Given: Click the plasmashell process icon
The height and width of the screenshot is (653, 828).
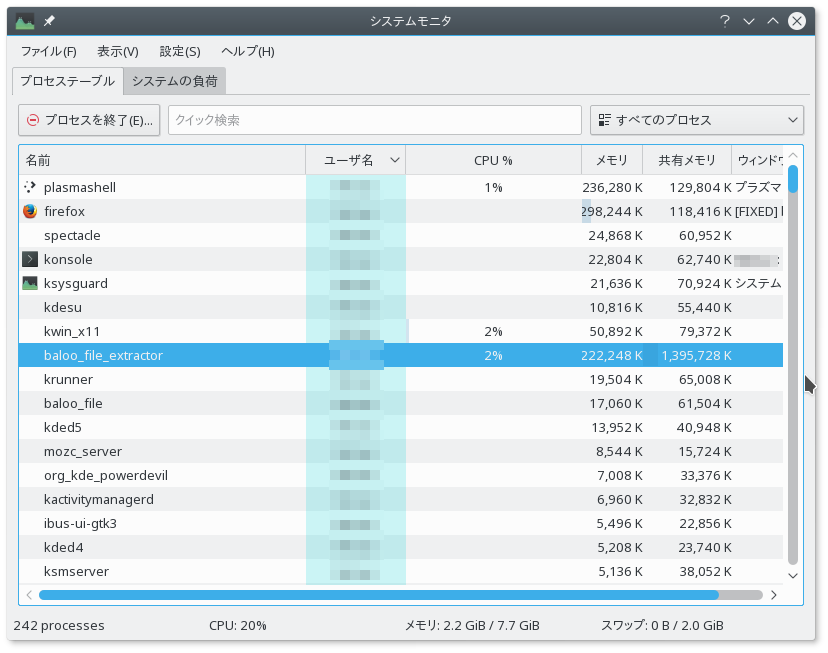Looking at the screenshot, I should point(30,187).
